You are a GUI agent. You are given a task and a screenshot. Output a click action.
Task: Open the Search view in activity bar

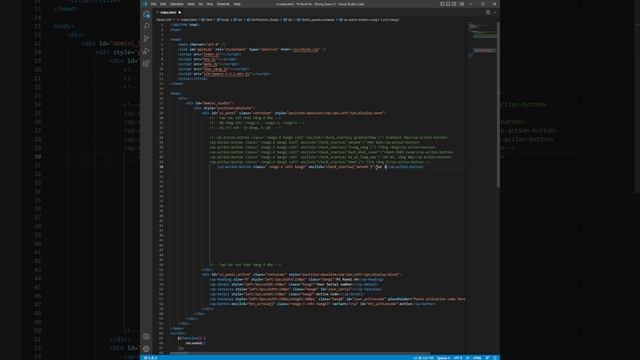pyautogui.click(x=147, y=26)
